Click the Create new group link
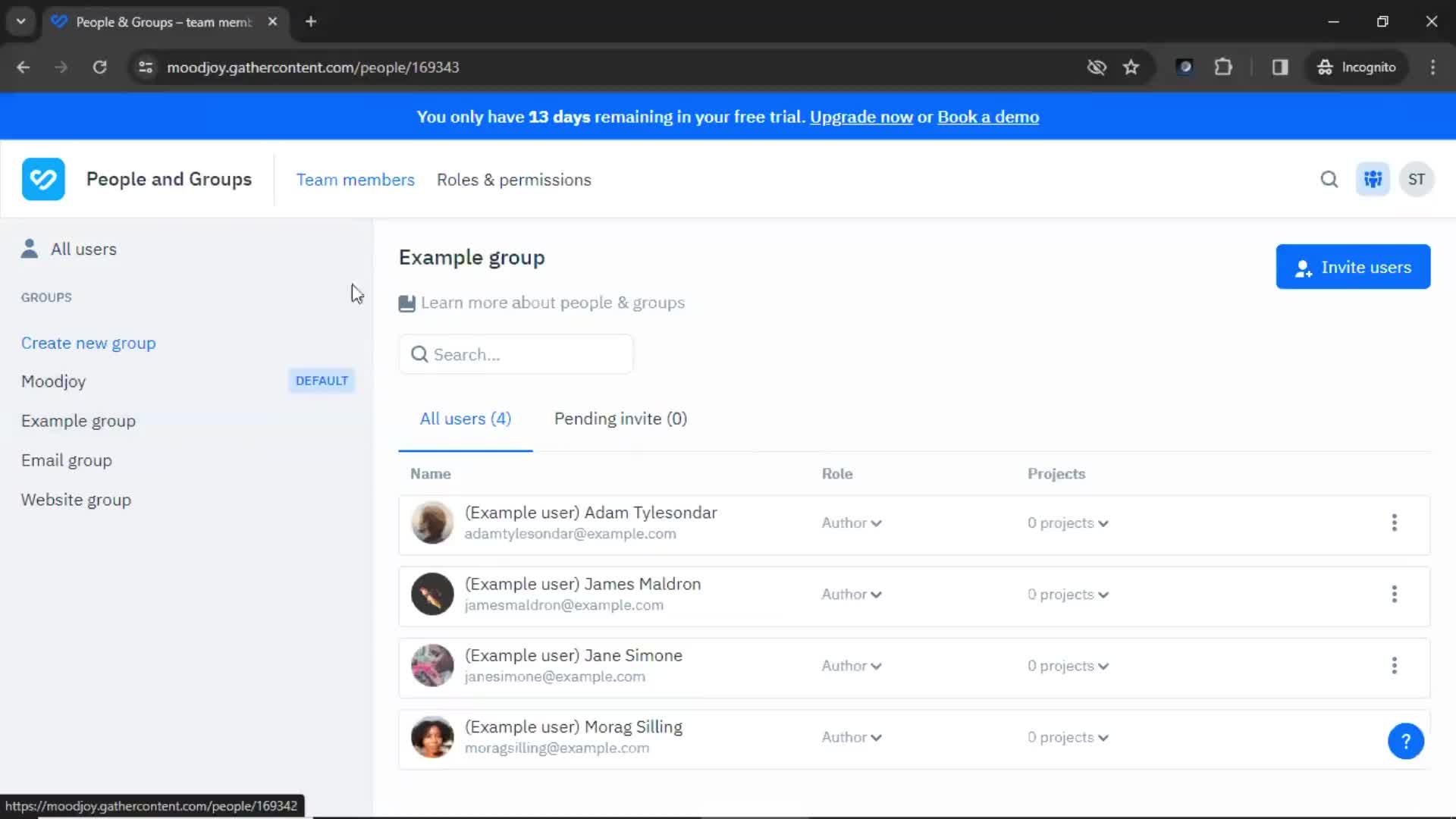The width and height of the screenshot is (1456, 819). [88, 342]
